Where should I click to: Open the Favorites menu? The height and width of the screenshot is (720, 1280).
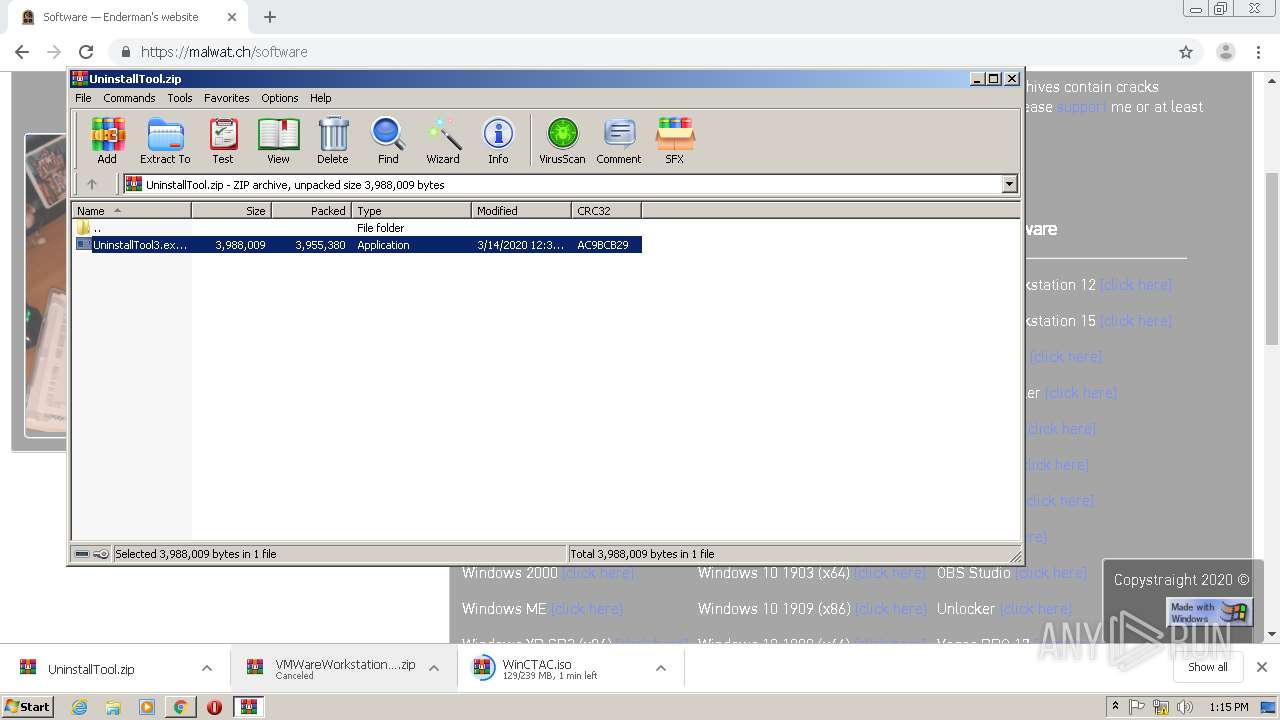click(x=227, y=98)
